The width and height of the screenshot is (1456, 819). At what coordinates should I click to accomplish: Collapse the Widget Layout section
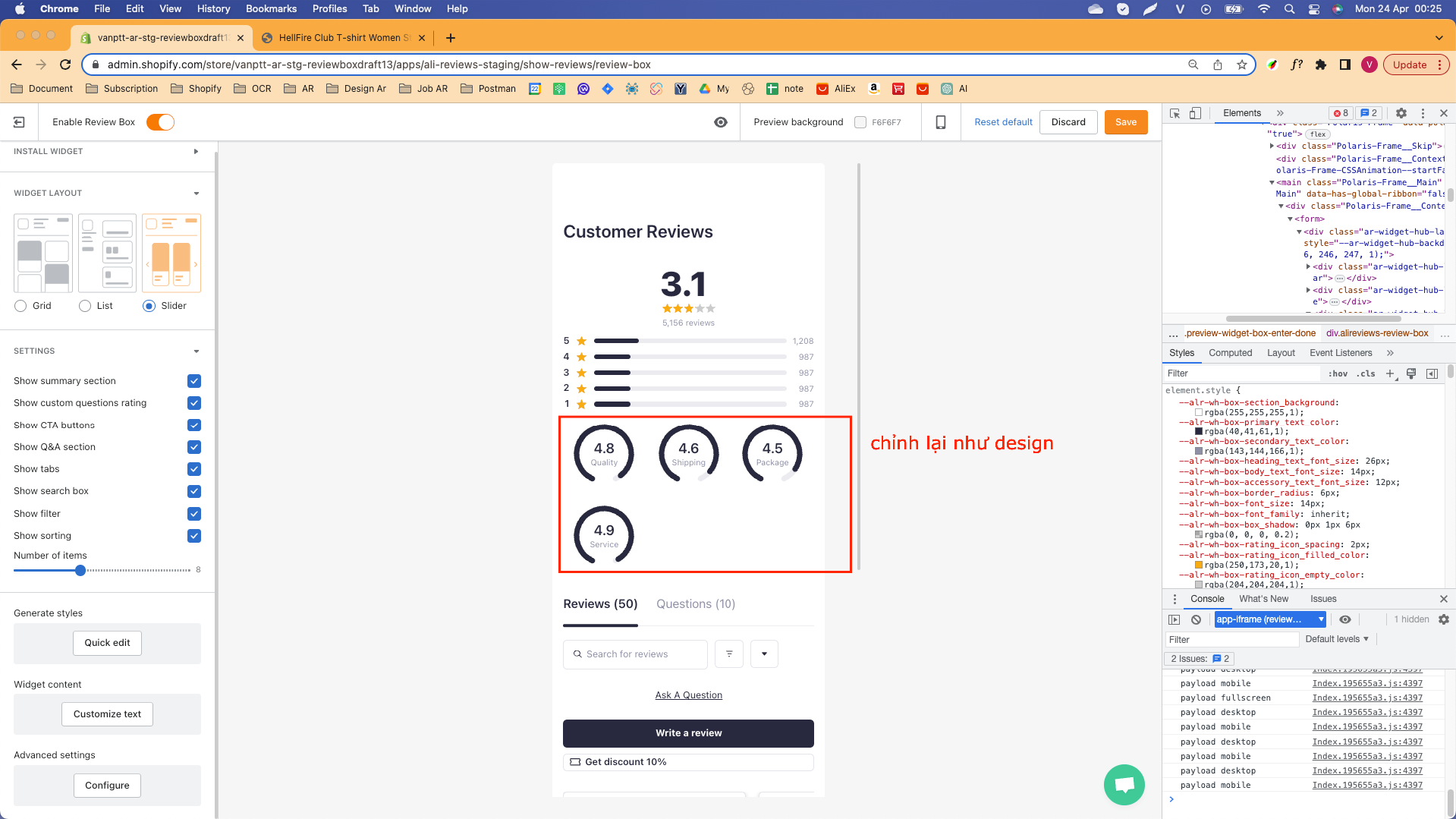click(x=197, y=194)
